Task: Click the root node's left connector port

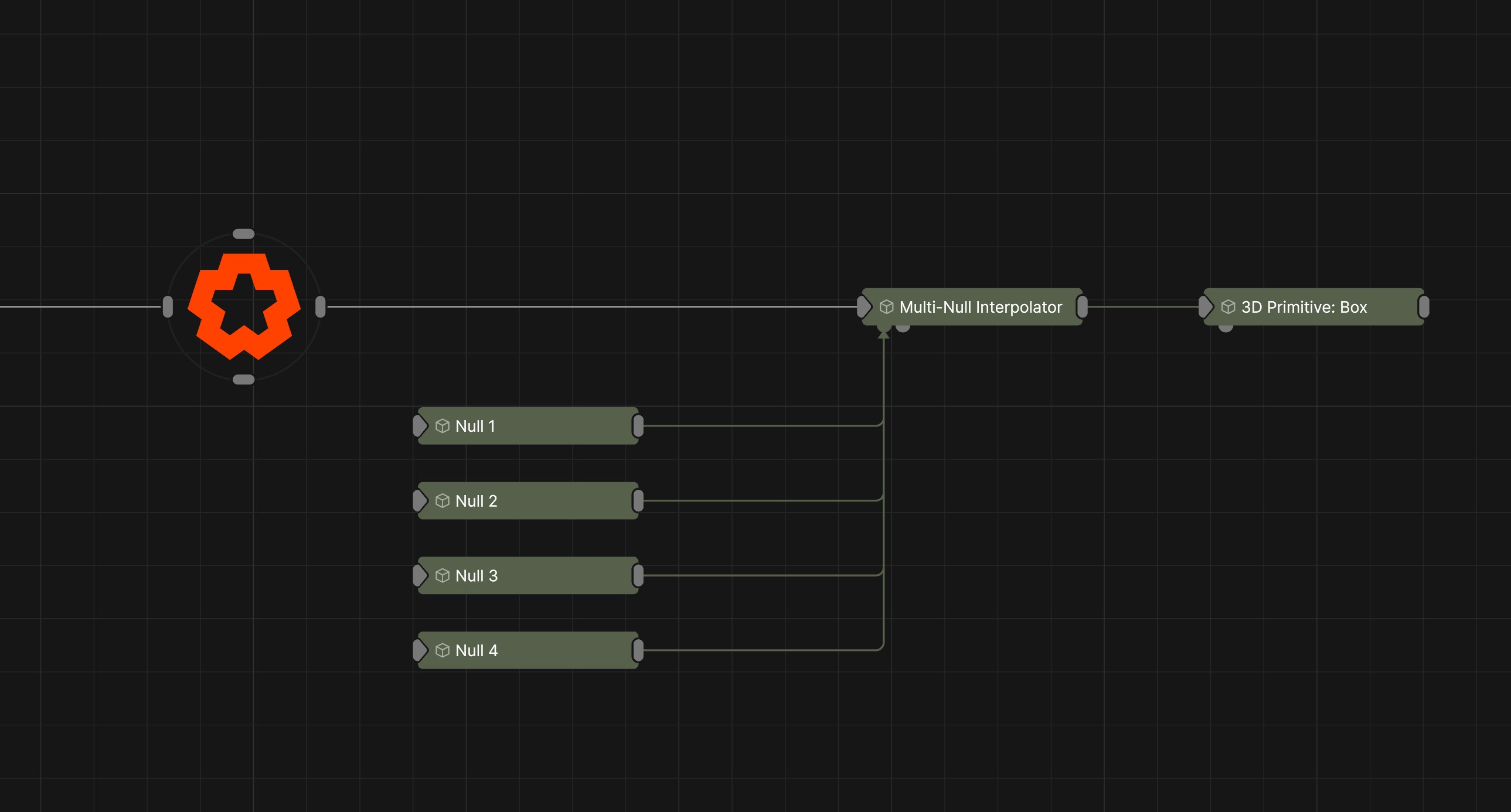Action: pos(168,306)
